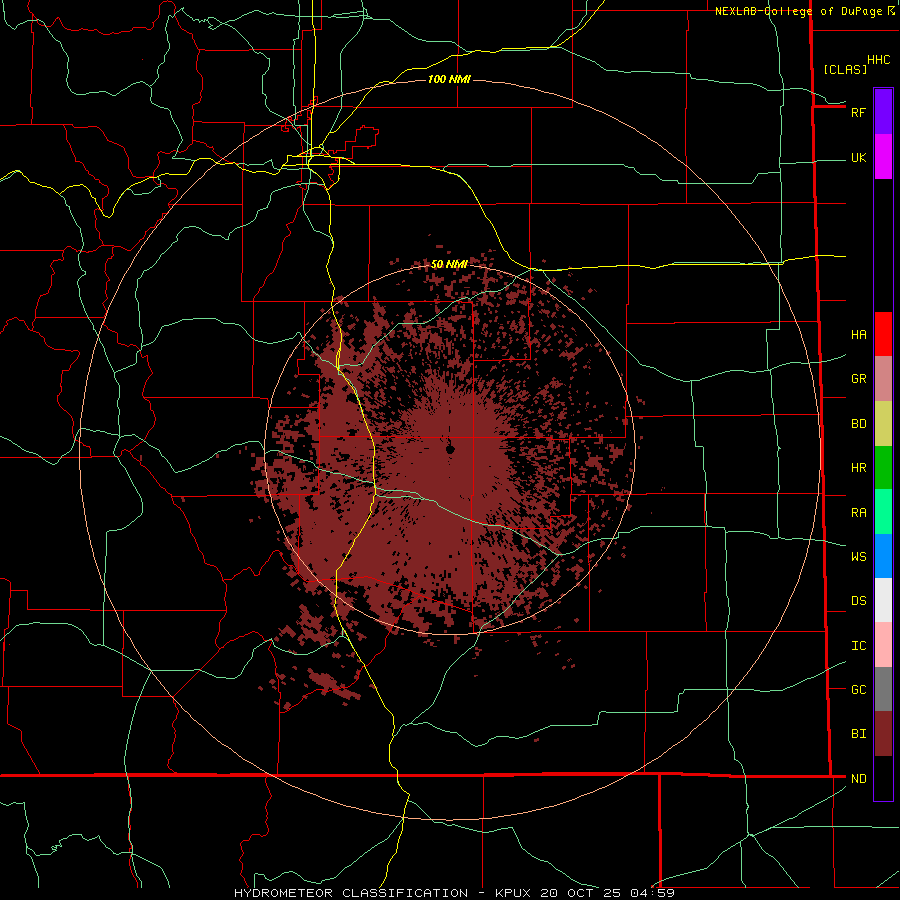Click the magenta UK legend swatch

point(883,157)
